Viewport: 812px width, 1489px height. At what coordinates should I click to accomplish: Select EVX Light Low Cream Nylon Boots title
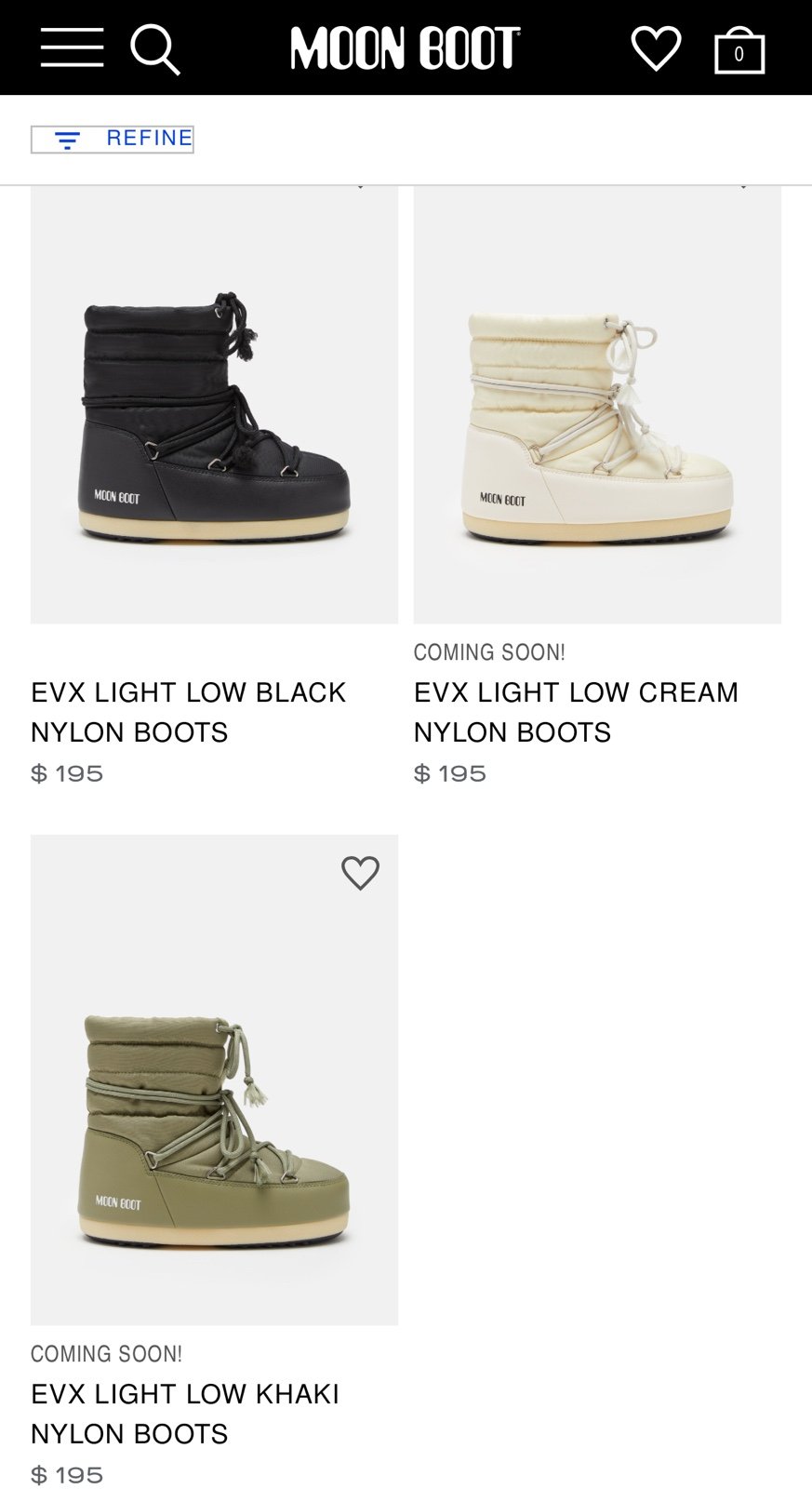pos(576,712)
